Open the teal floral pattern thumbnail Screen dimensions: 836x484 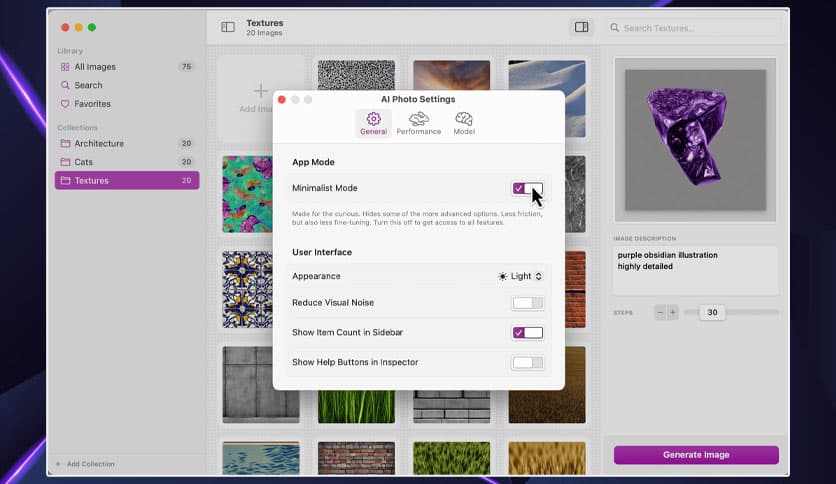click(248, 194)
